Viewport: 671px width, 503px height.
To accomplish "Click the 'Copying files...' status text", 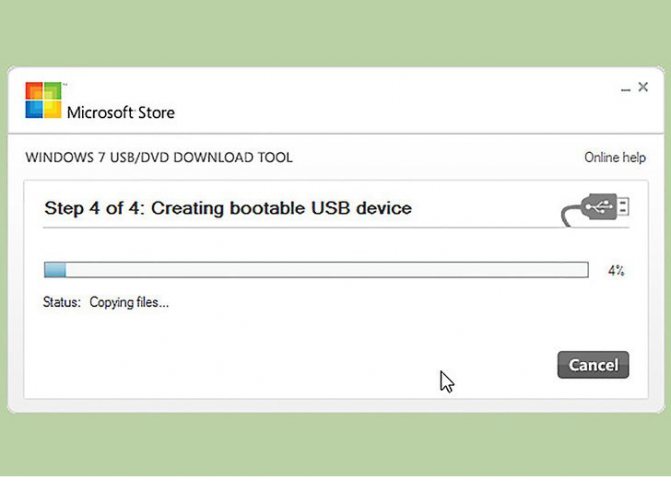I will click(129, 302).
